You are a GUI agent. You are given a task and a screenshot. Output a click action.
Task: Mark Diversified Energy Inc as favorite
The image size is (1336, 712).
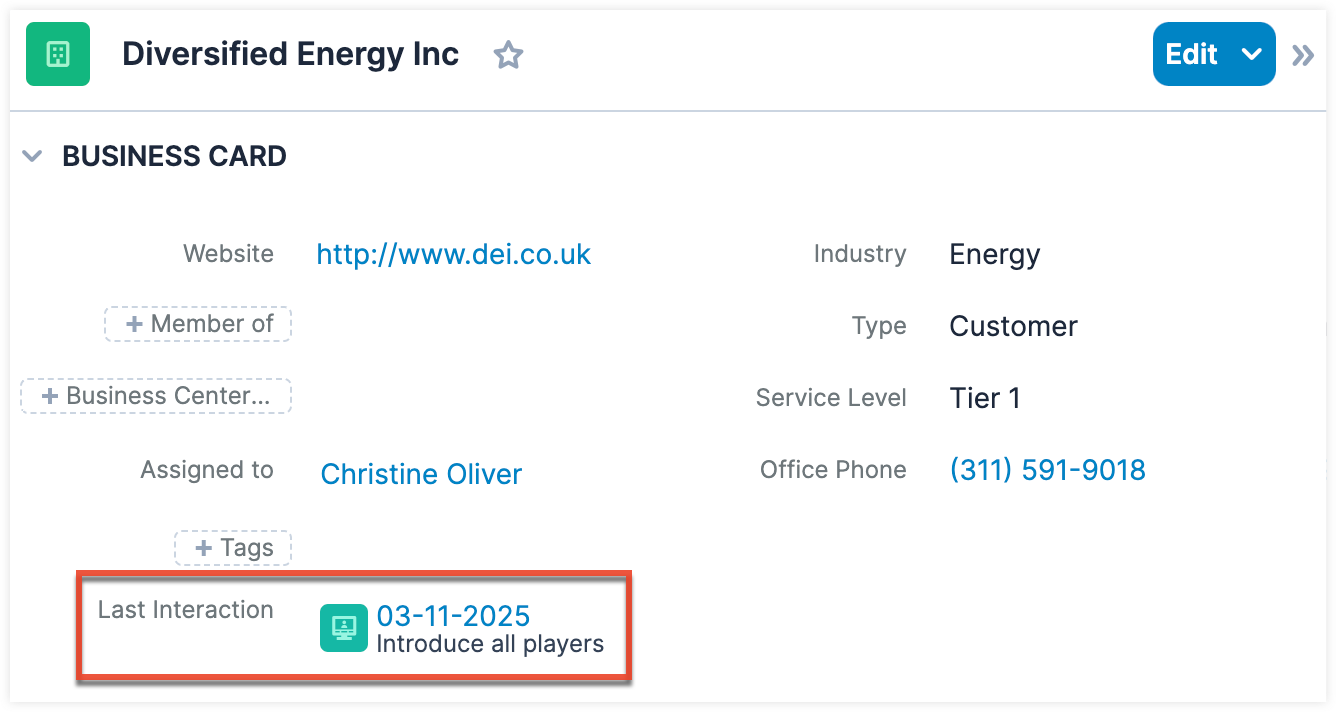[509, 55]
